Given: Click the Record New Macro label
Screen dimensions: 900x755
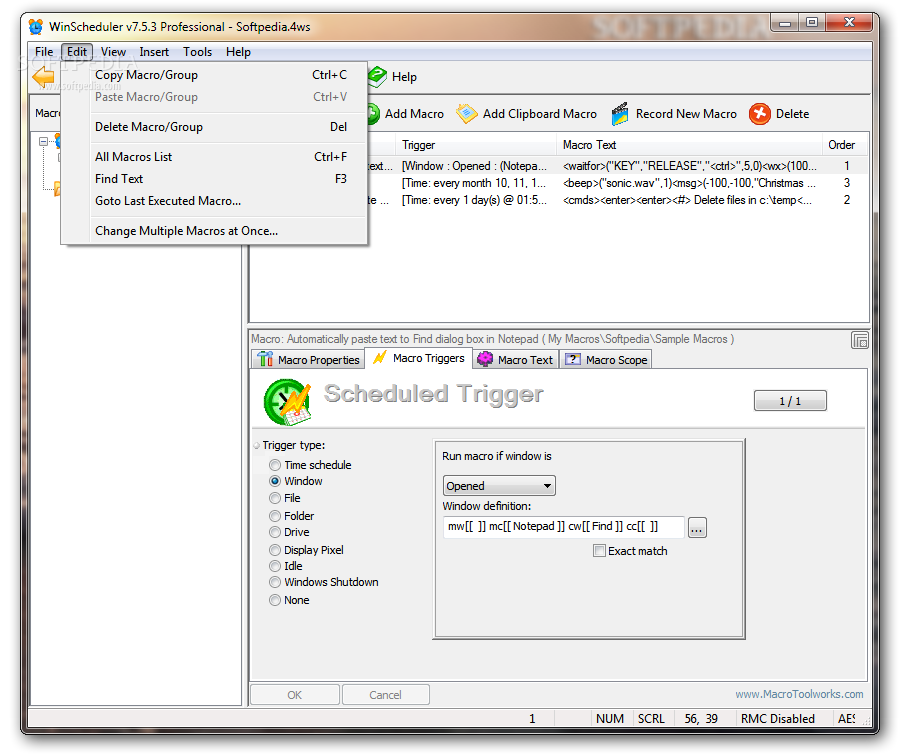Looking at the screenshot, I should (x=686, y=114).
